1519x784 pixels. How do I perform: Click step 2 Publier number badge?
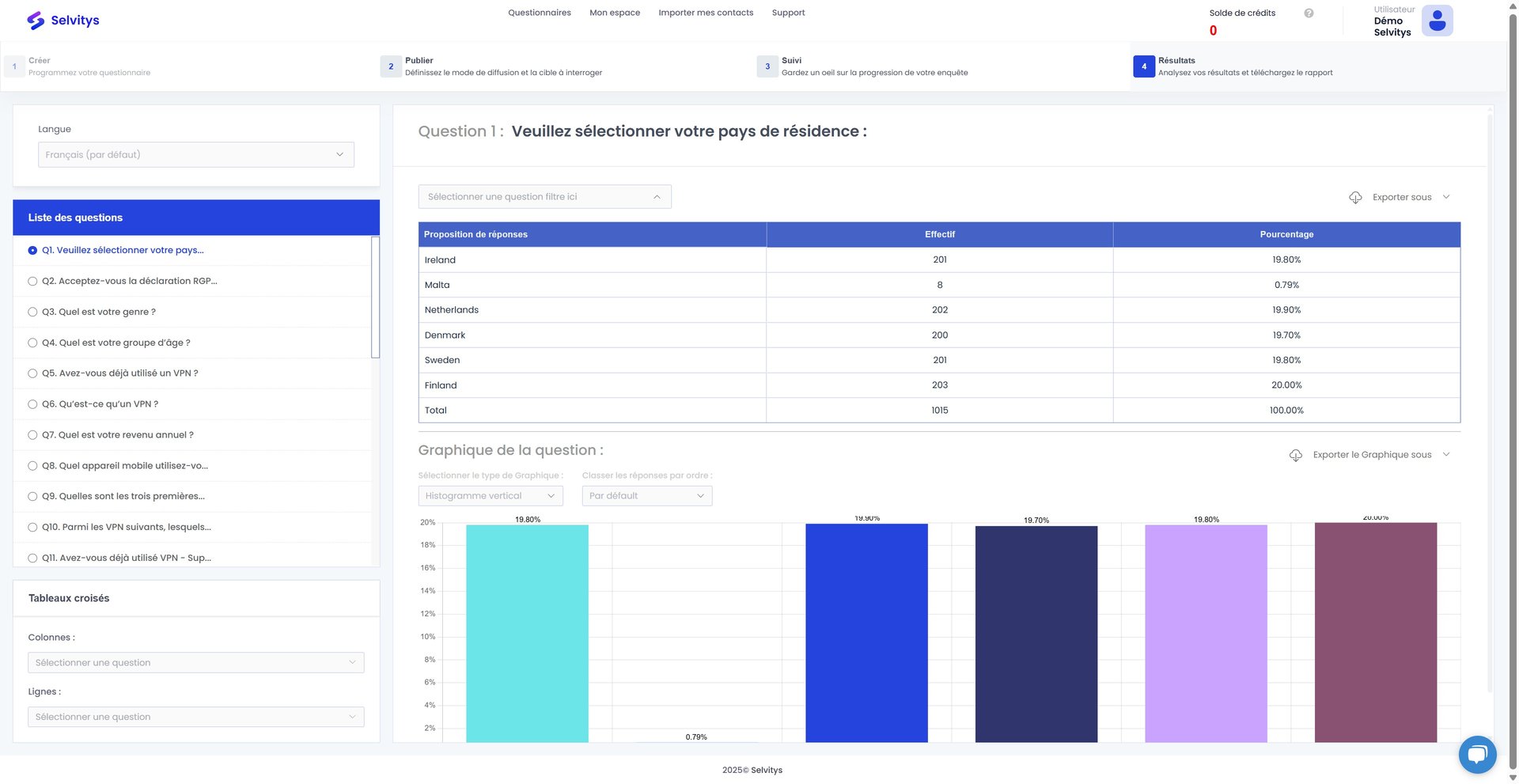click(x=391, y=66)
